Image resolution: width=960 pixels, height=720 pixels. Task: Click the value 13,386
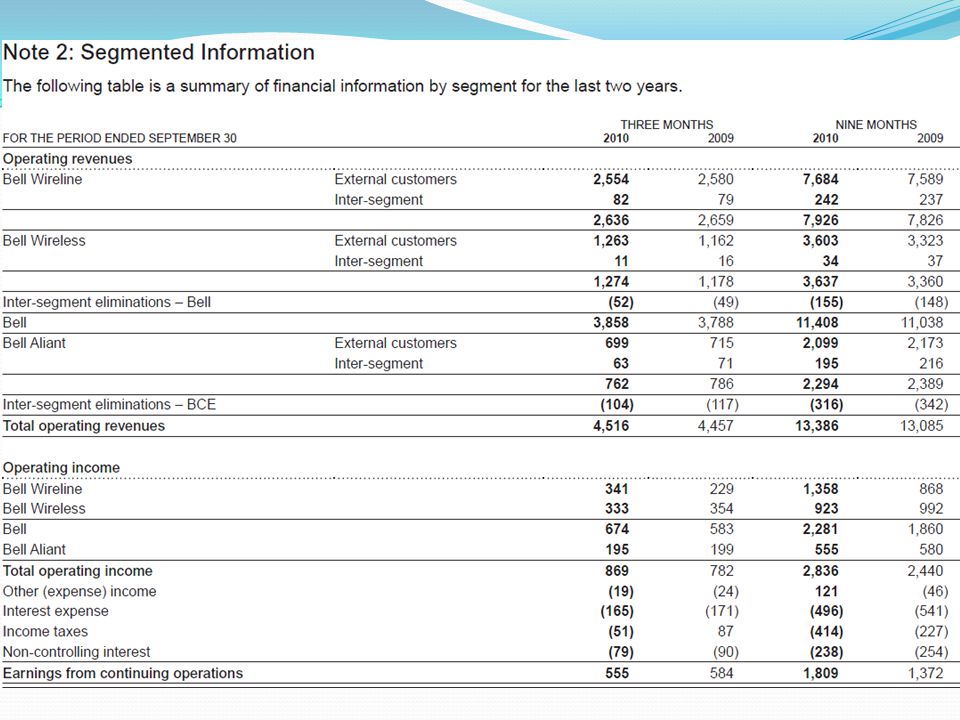coord(817,426)
